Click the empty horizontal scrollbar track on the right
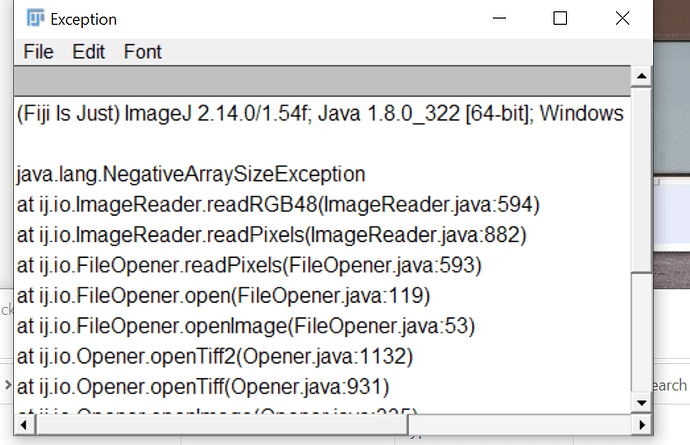 coord(520,425)
